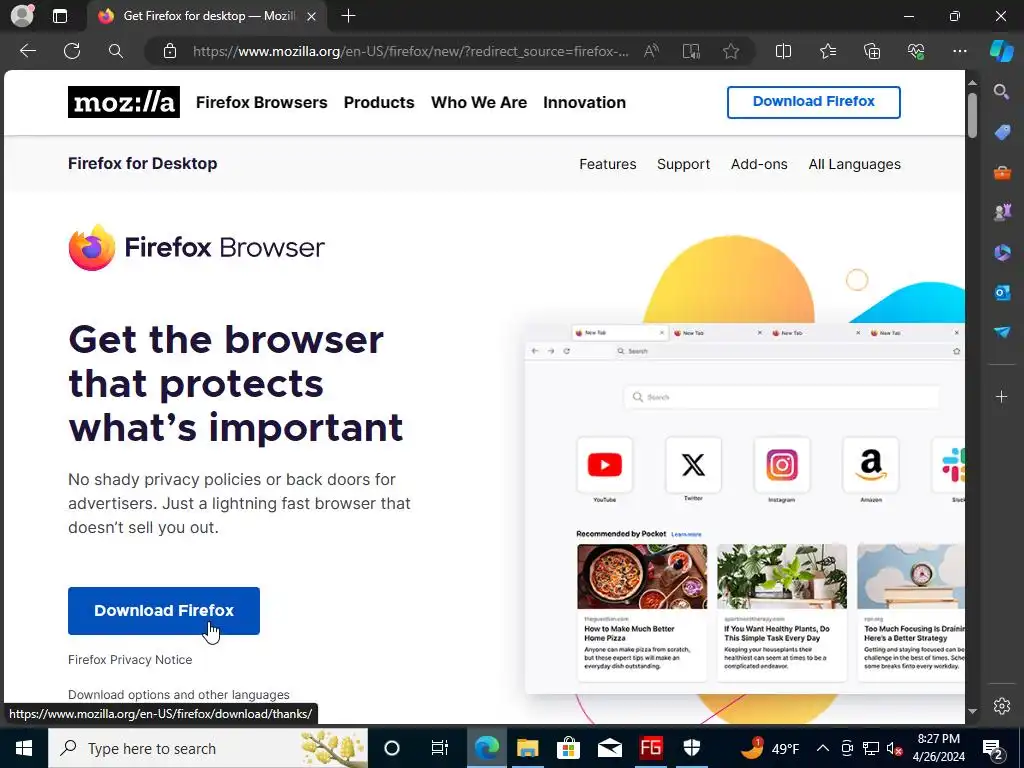The image size is (1024, 768).
Task: Click the blue Download Firefox button
Action: pos(164,611)
